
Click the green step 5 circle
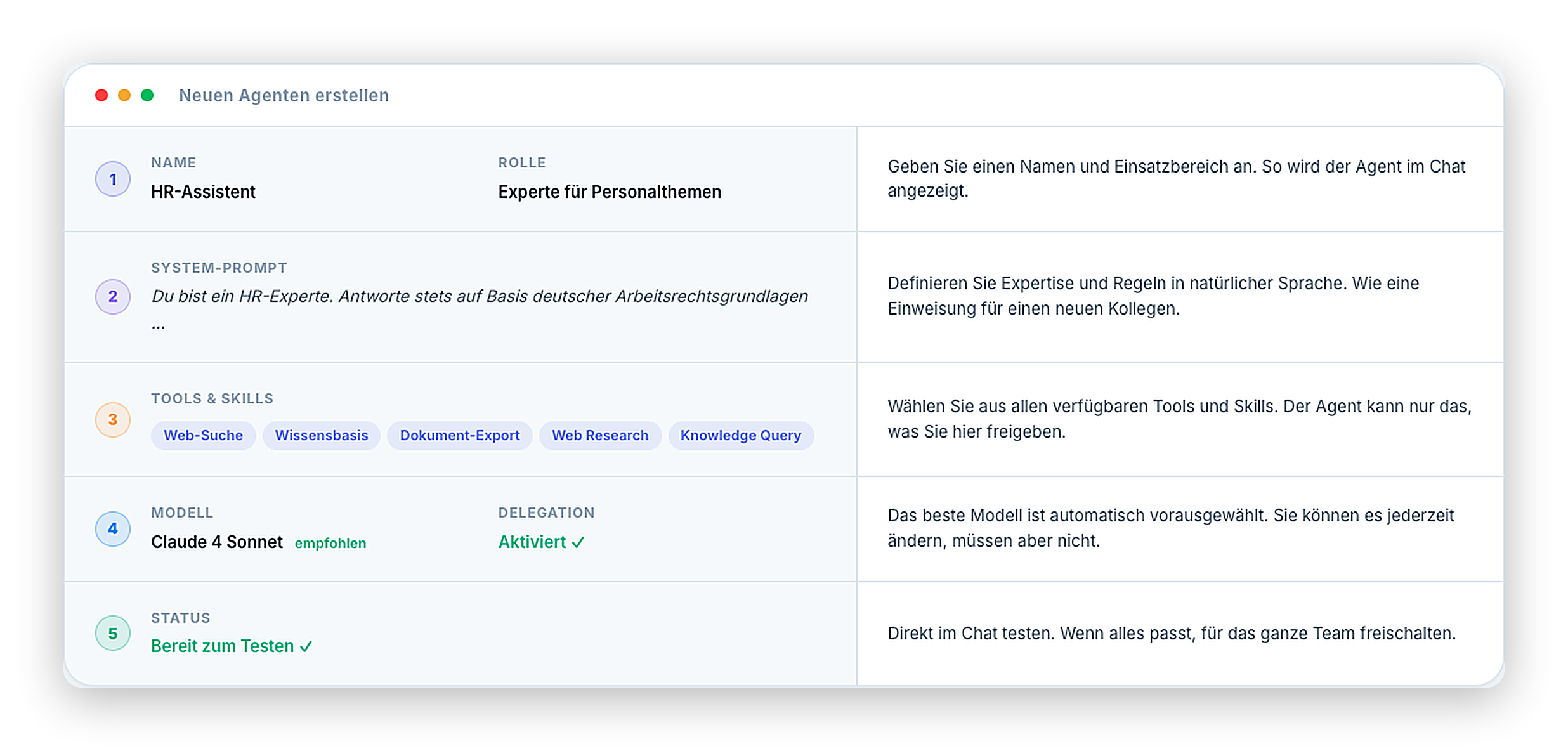click(113, 633)
